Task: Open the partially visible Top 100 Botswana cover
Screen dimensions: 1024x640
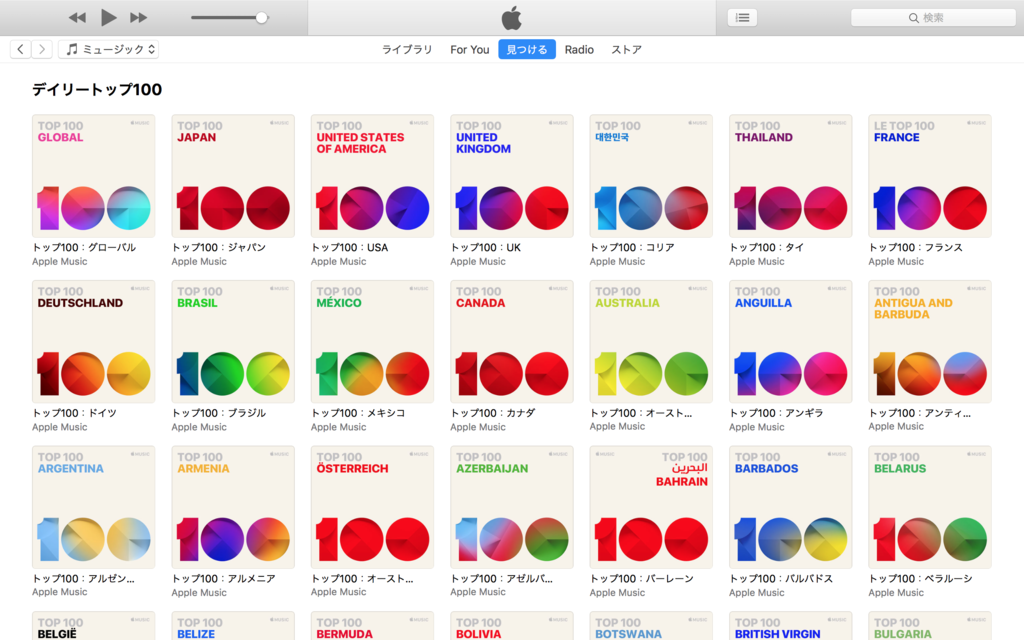Action: point(651,626)
